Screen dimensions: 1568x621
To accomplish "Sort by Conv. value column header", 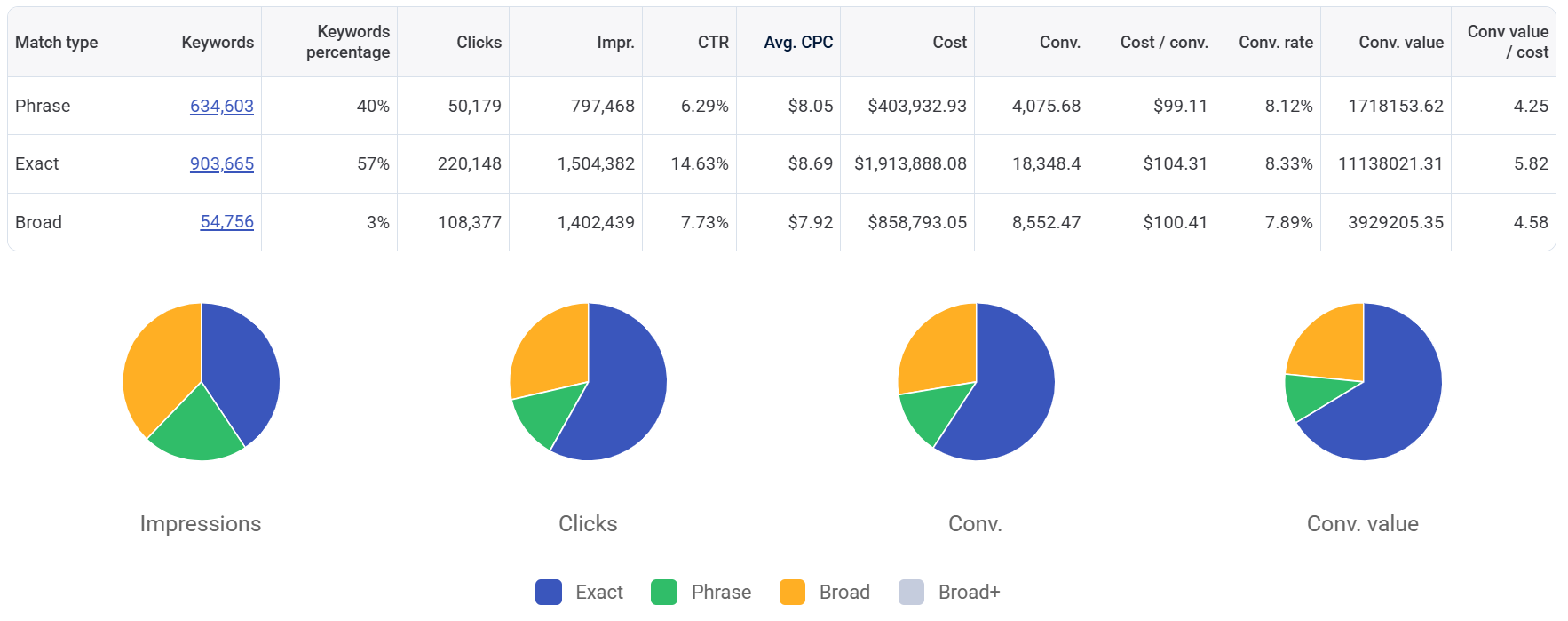I will pyautogui.click(x=1400, y=42).
